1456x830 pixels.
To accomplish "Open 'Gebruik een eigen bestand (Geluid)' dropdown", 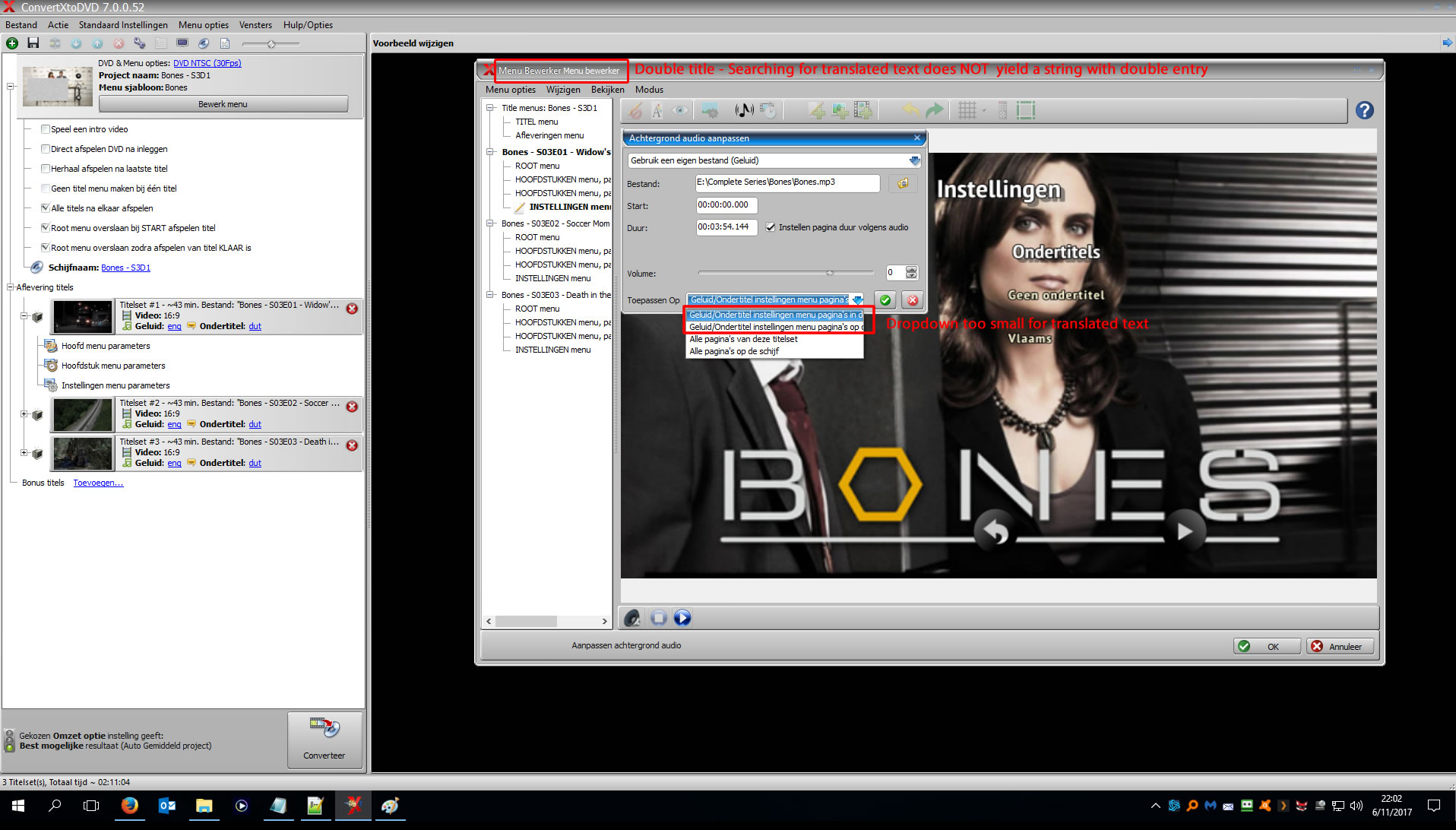I will pyautogui.click(x=774, y=160).
